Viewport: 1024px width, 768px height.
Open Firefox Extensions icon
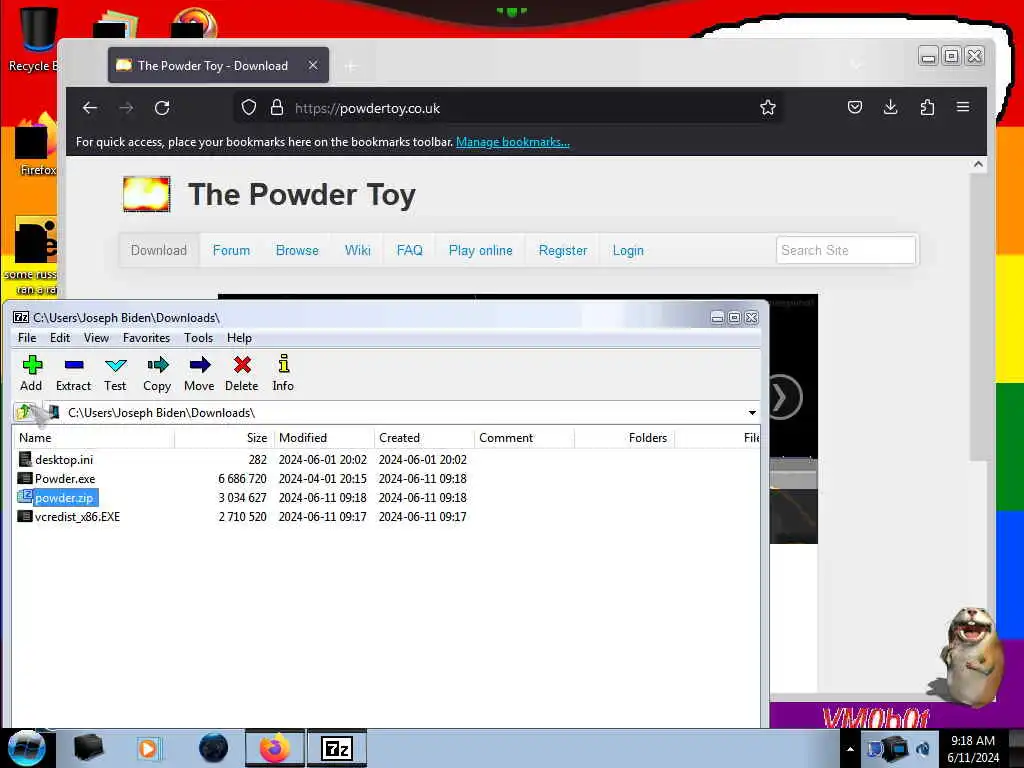pos(927,107)
